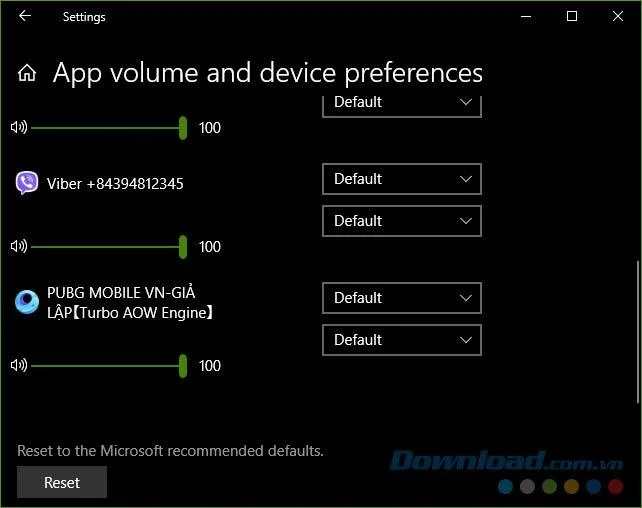The width and height of the screenshot is (642, 508).
Task: Mute the speaker icon above the Viber row
Action: pos(19,127)
